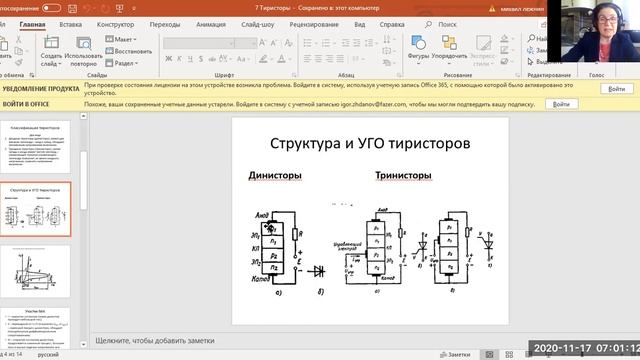Open the Макет layout dropdown
This screenshot has width=640, height=360.
pyautogui.click(x=120, y=39)
